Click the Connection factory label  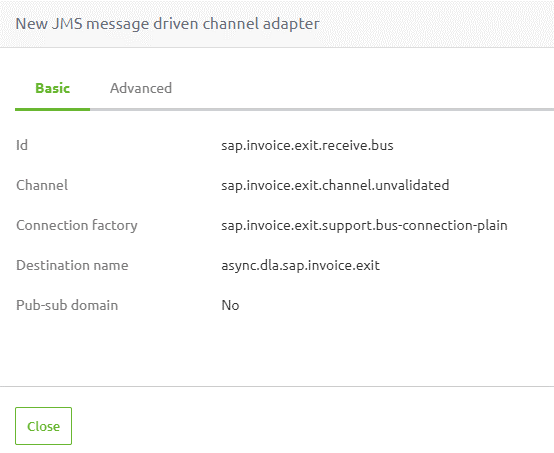click(77, 225)
